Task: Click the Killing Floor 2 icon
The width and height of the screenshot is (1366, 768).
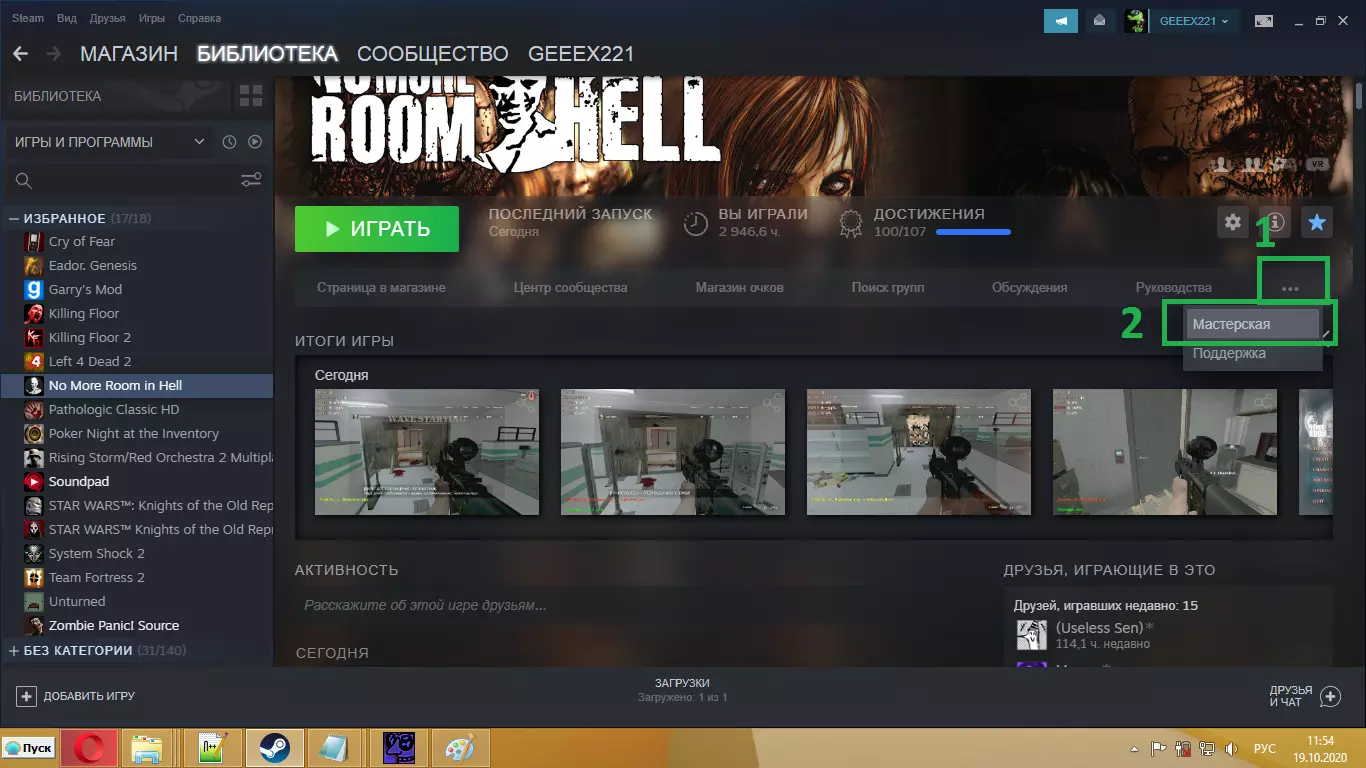Action: (x=33, y=338)
